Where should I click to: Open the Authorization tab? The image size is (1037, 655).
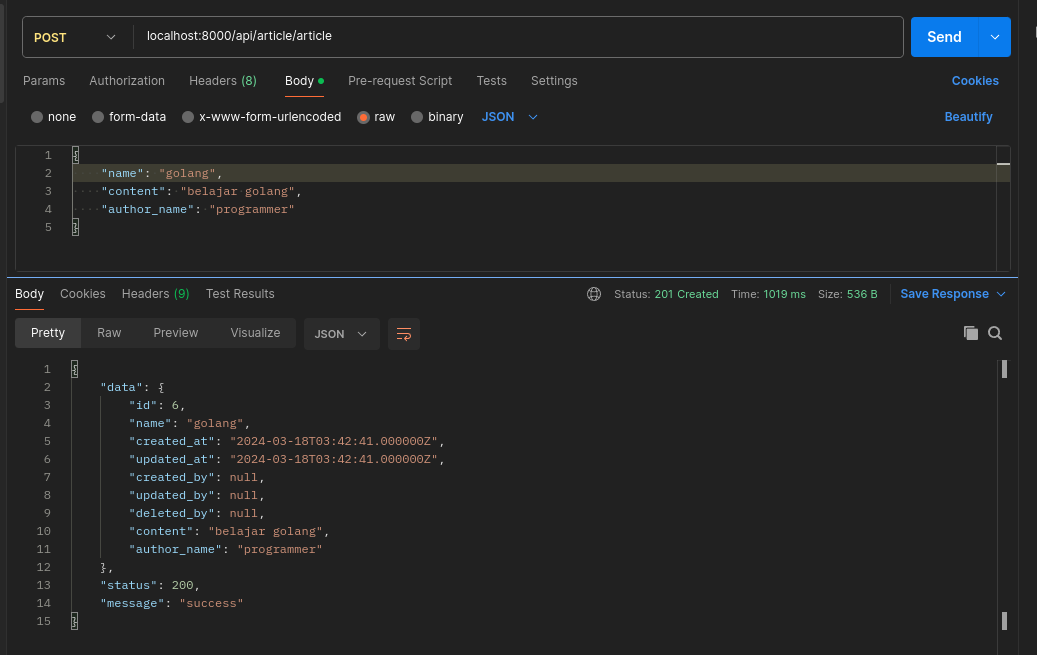127,81
